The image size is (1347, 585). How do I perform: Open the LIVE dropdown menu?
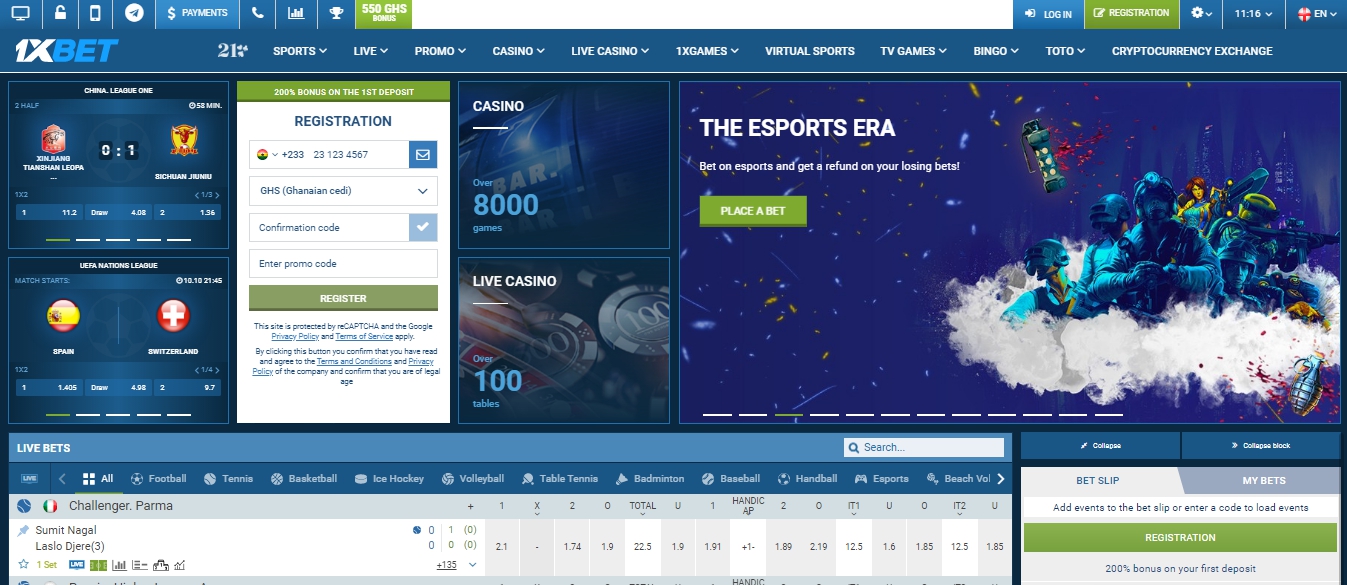click(x=371, y=51)
